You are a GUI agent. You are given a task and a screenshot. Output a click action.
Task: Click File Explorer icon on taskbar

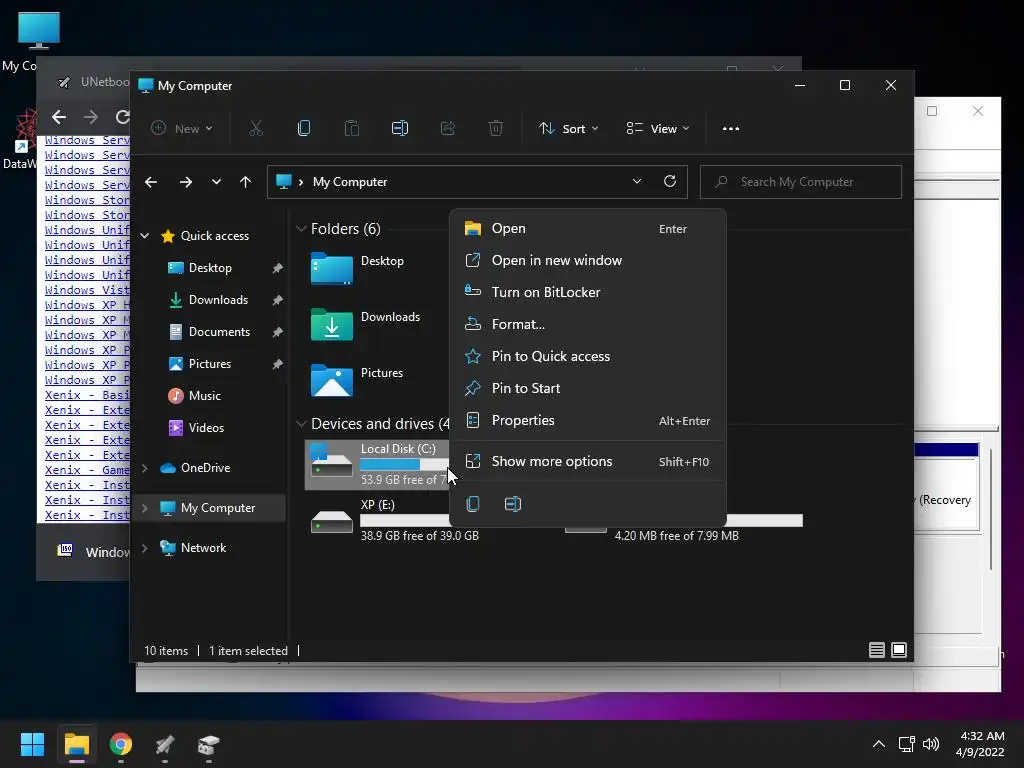point(76,744)
